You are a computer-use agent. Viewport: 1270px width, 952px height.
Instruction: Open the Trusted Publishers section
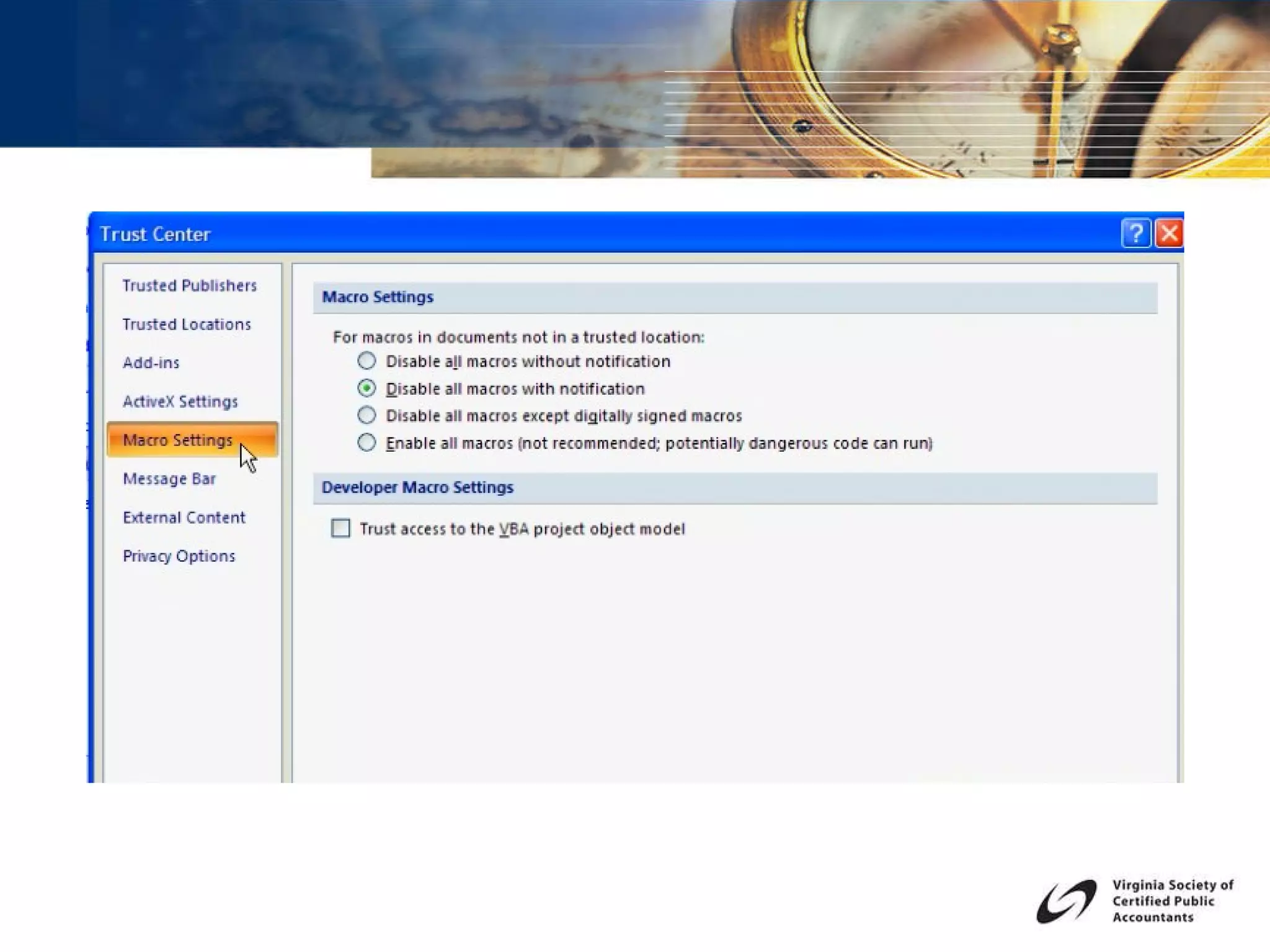[x=189, y=286]
